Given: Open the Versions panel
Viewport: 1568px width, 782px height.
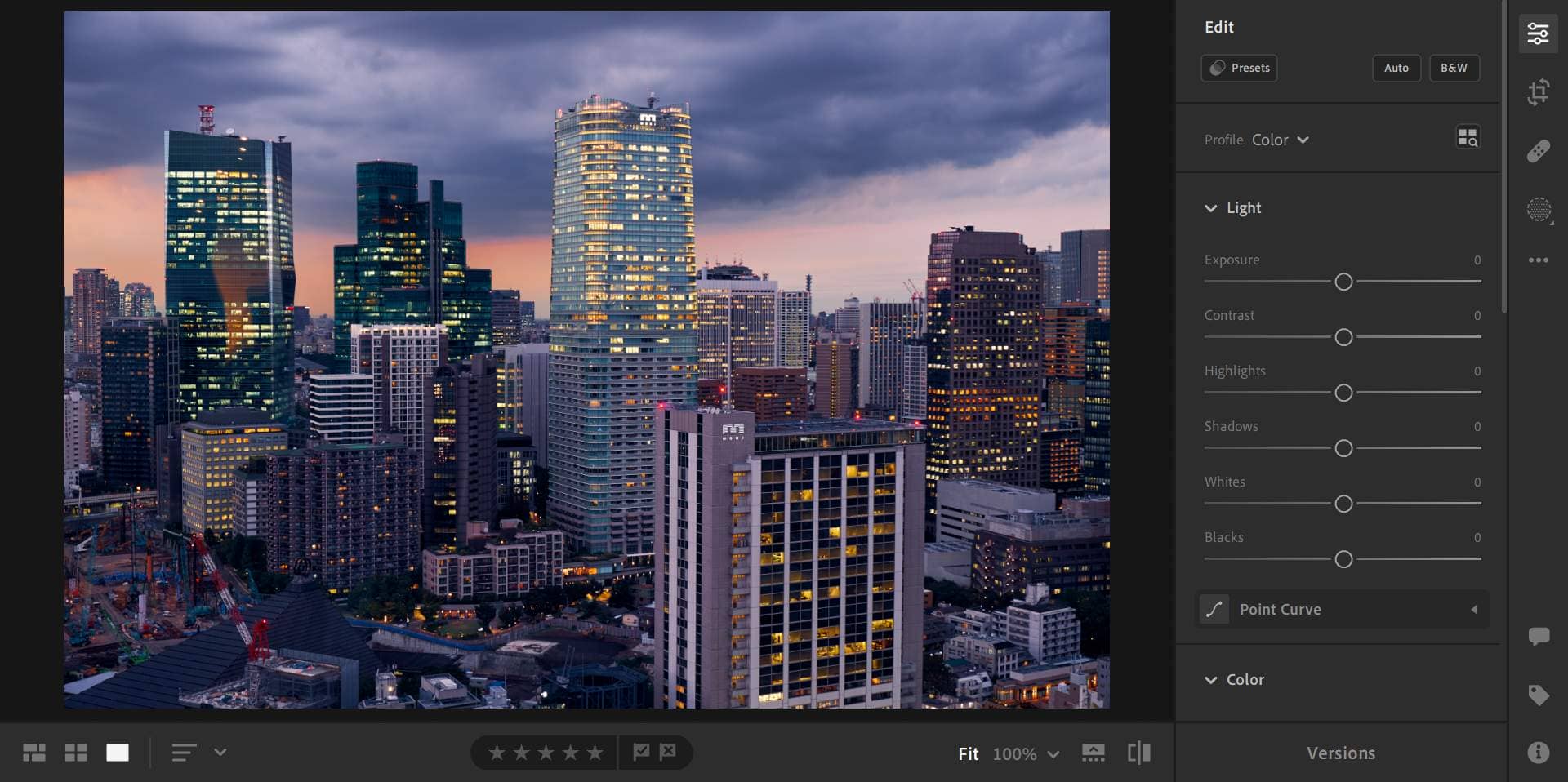Looking at the screenshot, I should [1341, 753].
